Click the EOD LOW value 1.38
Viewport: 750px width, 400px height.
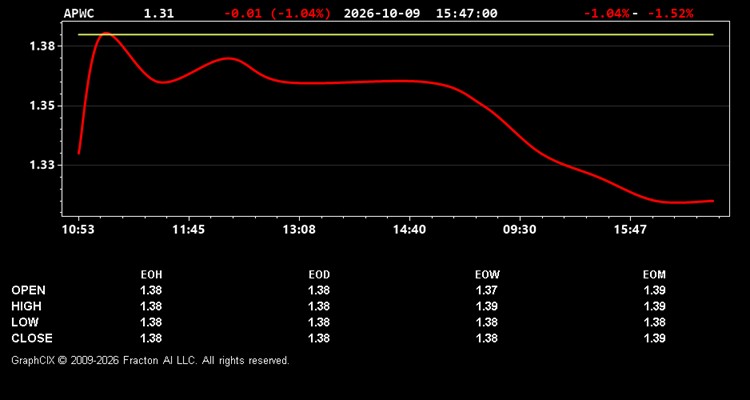[319, 322]
